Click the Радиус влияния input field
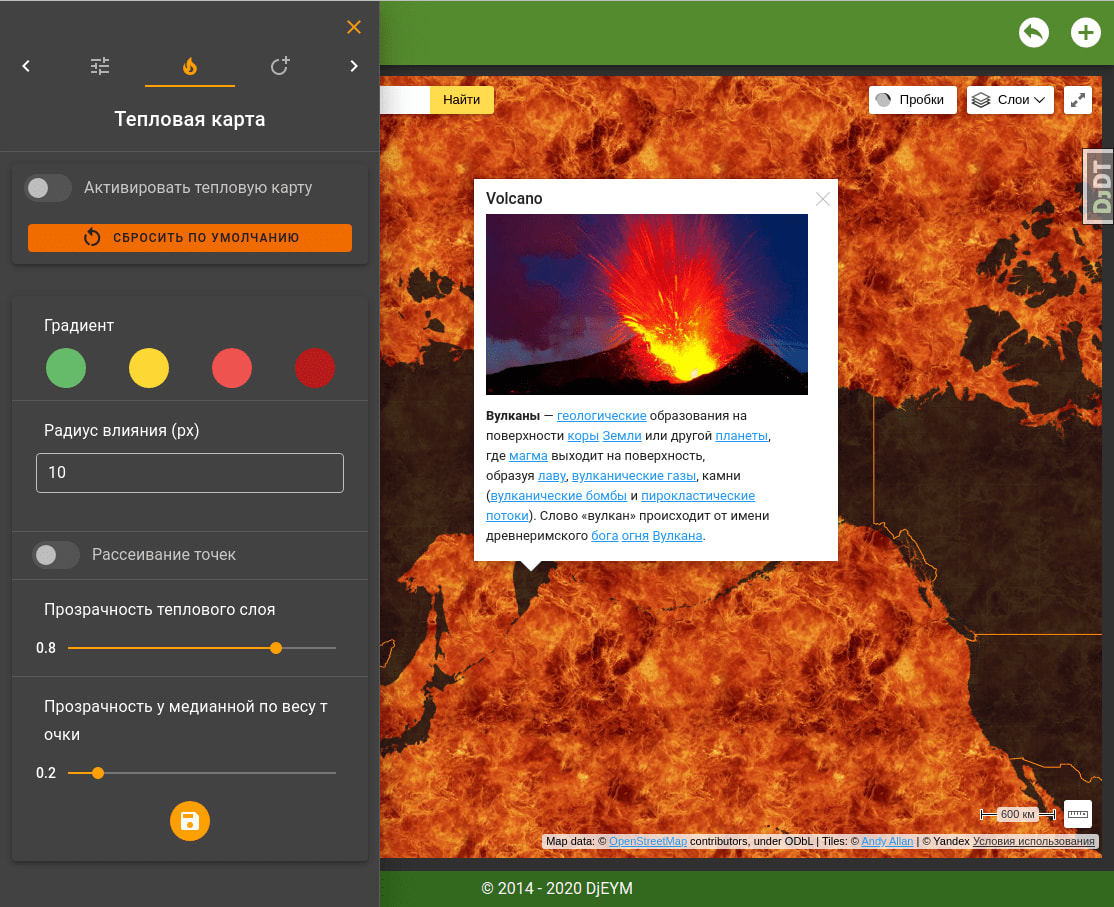The image size is (1114, 907). 189,472
